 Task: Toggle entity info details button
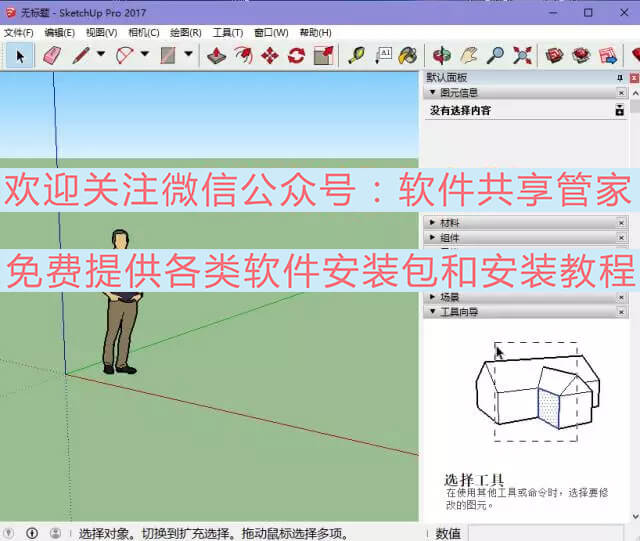tap(620, 110)
